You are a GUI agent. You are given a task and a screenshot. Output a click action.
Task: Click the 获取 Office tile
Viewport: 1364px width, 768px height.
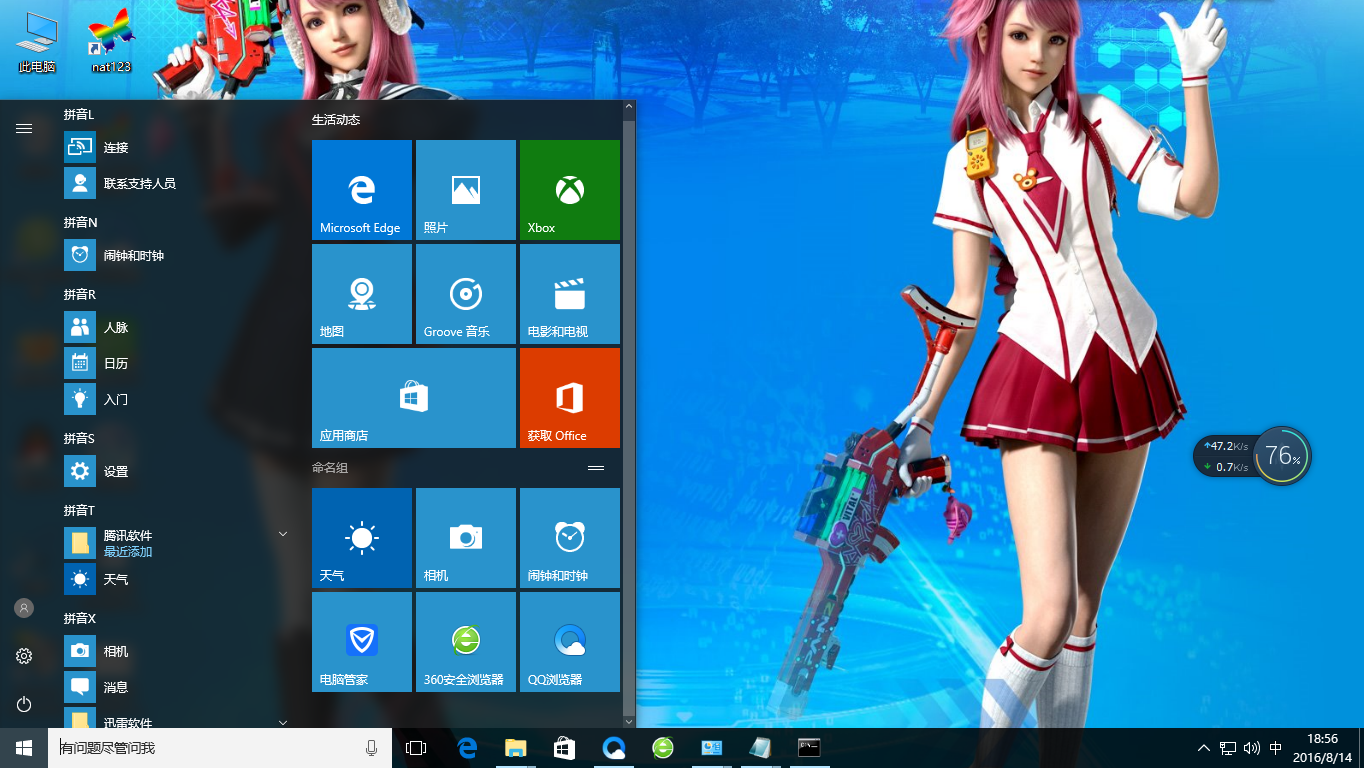[x=569, y=398]
